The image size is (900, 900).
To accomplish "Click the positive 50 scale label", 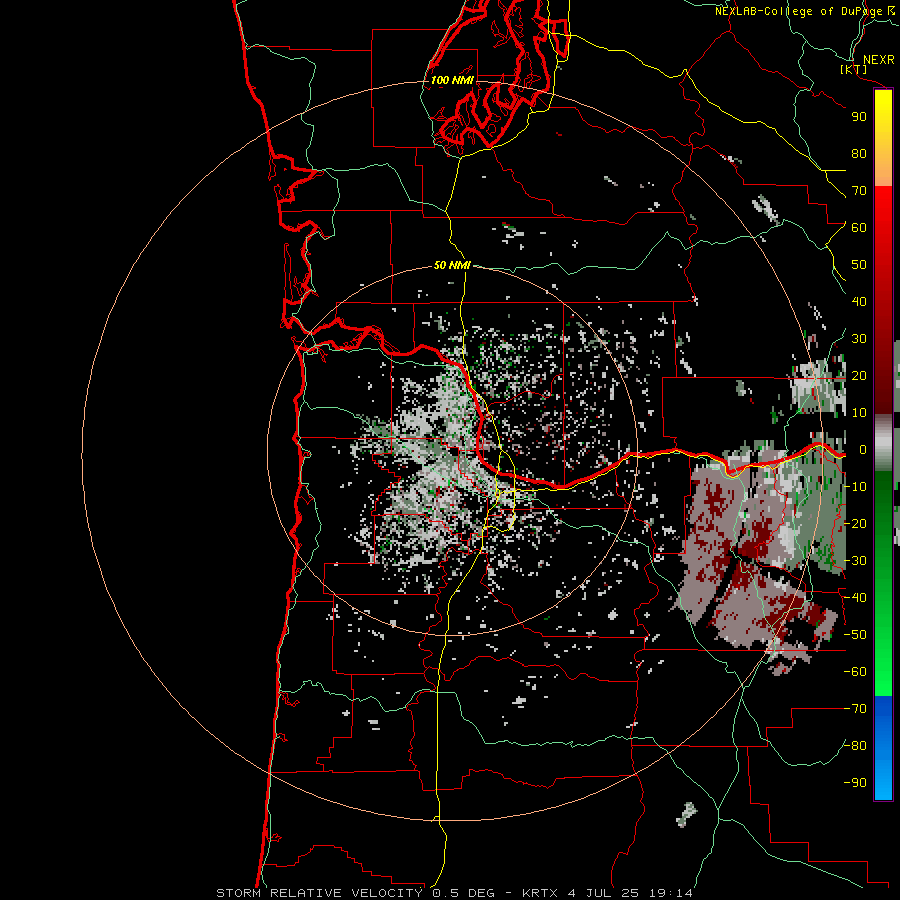I will 859,265.
